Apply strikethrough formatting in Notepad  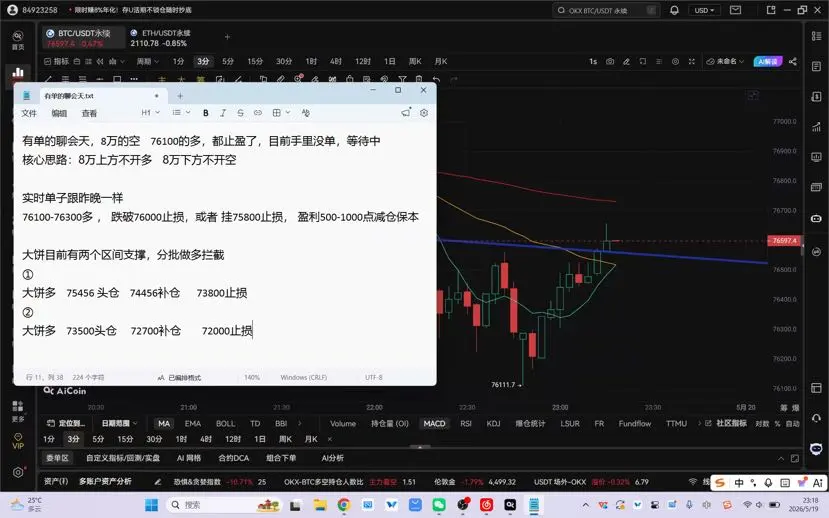point(240,113)
